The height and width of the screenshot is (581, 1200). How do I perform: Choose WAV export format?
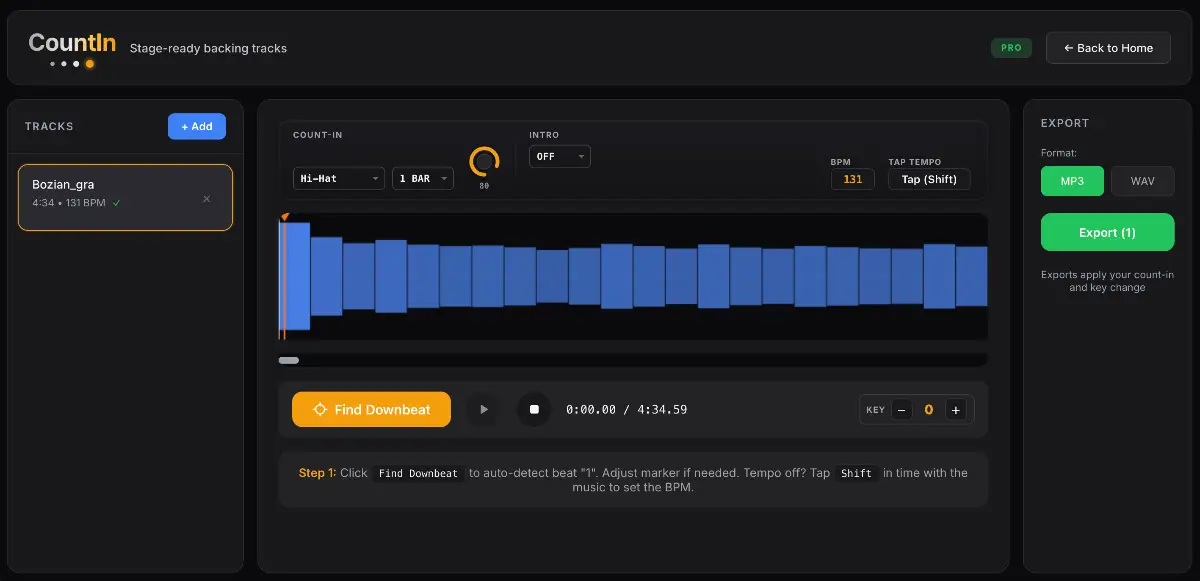coord(1143,181)
